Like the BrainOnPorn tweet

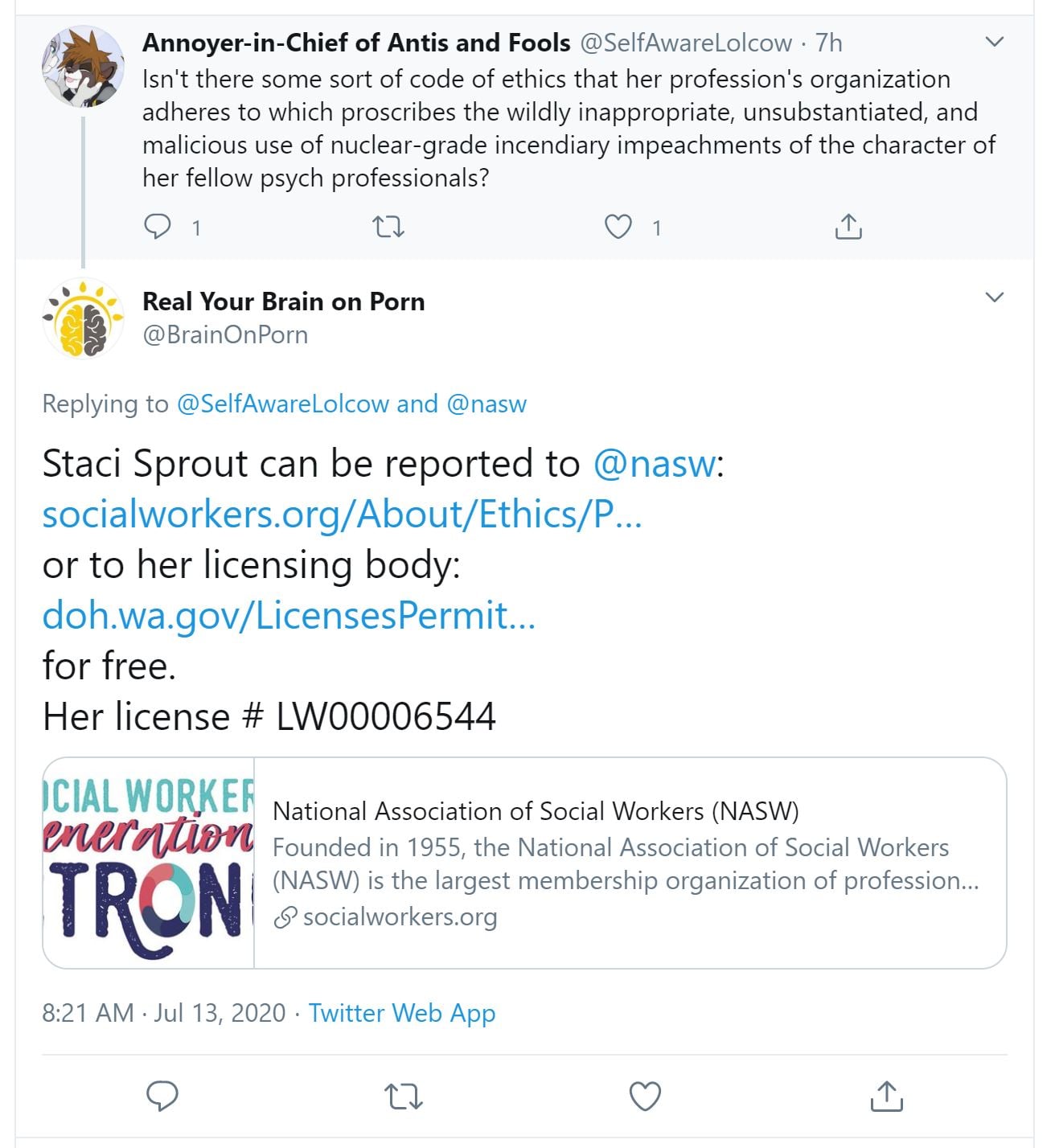(x=645, y=1096)
